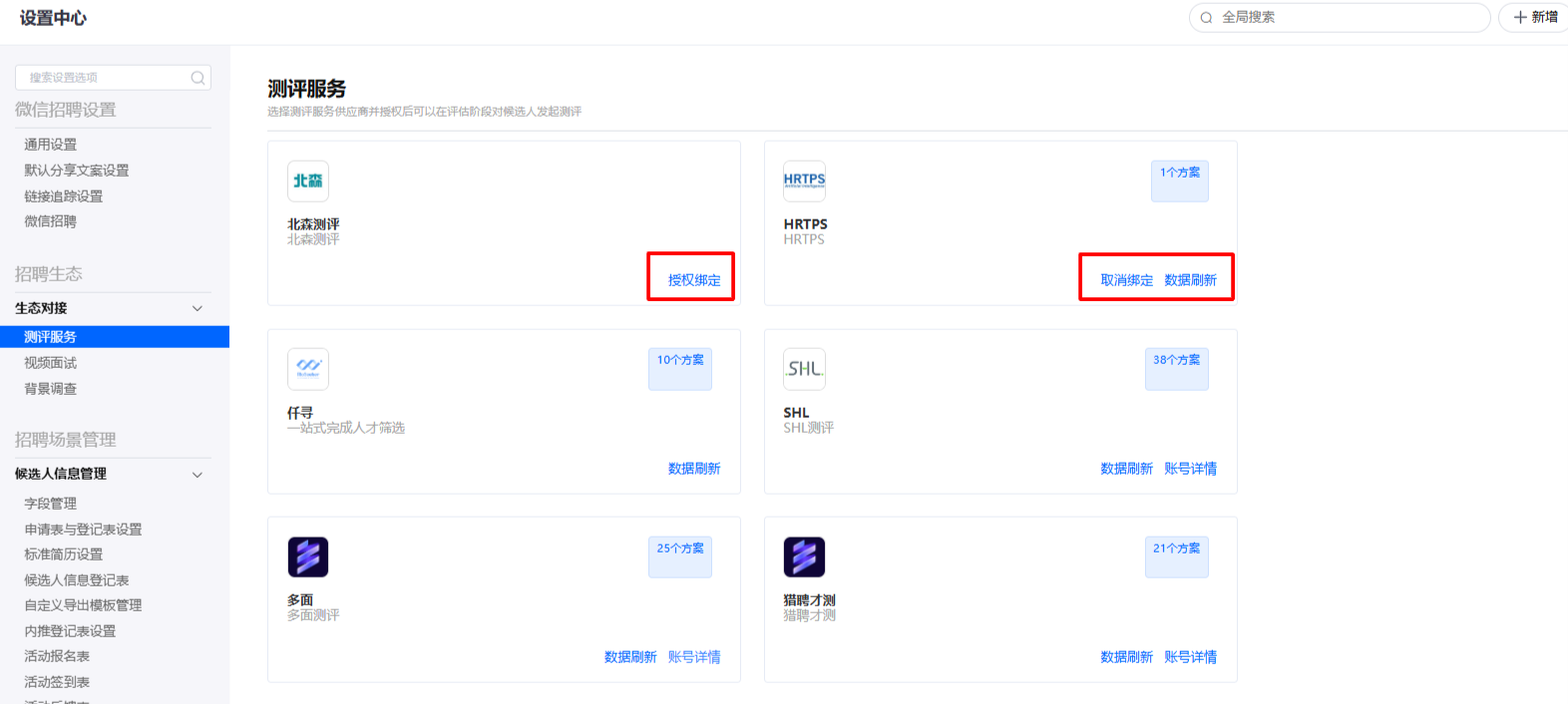Click the 猎聘才测 vendor logo
The height and width of the screenshot is (704, 1568).
804,557
